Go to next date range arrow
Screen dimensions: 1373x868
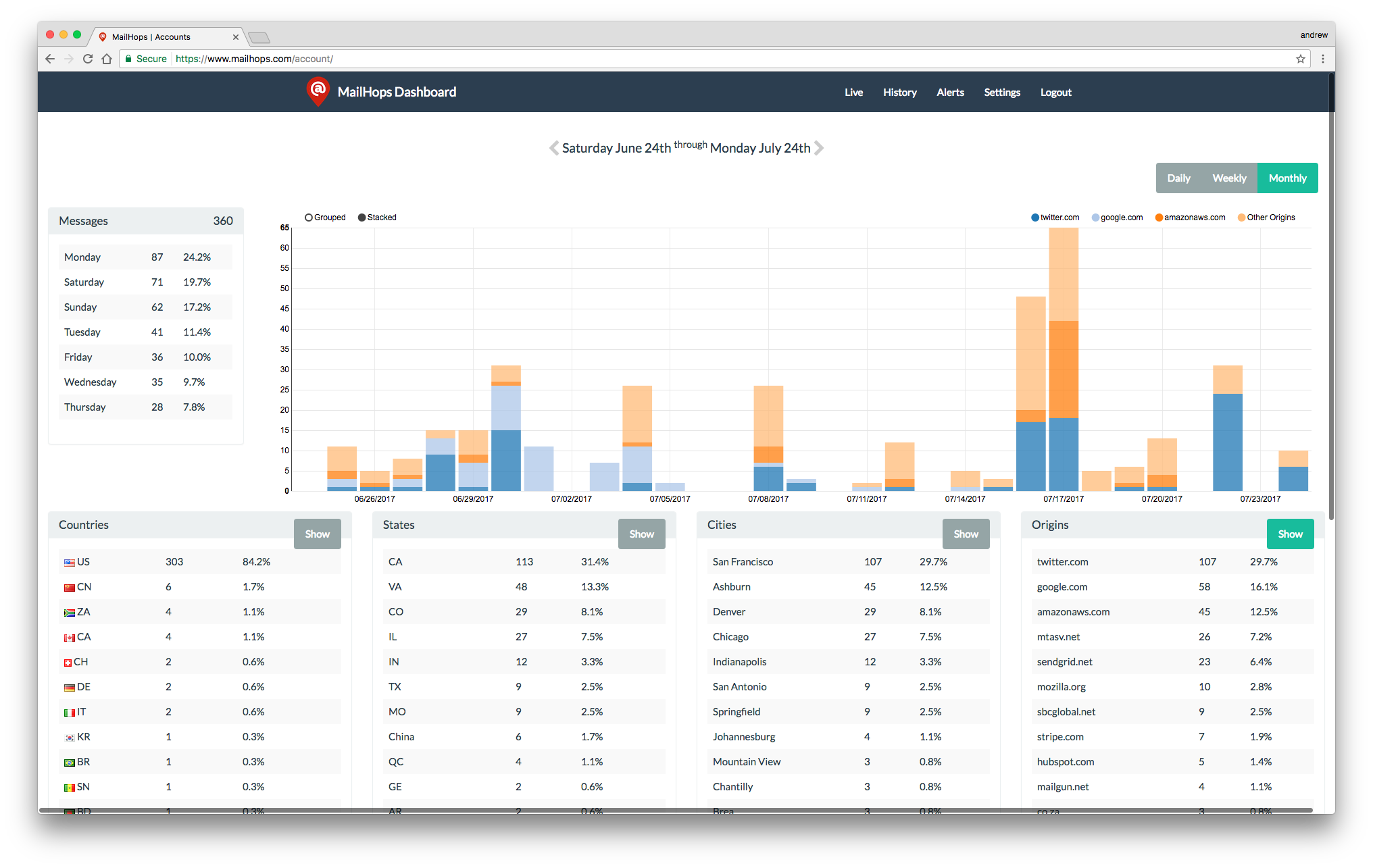click(819, 148)
